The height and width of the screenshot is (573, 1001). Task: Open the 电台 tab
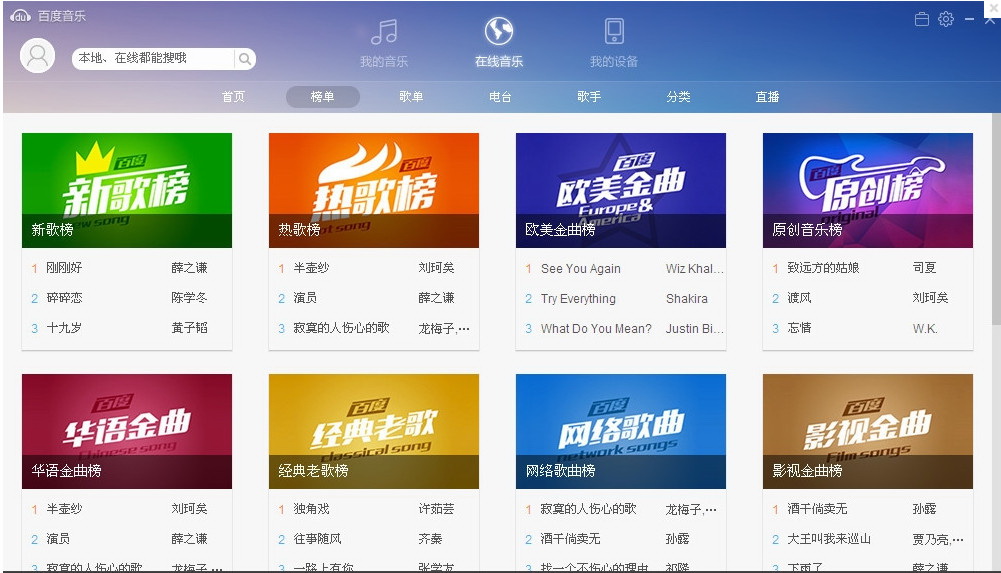coord(500,97)
